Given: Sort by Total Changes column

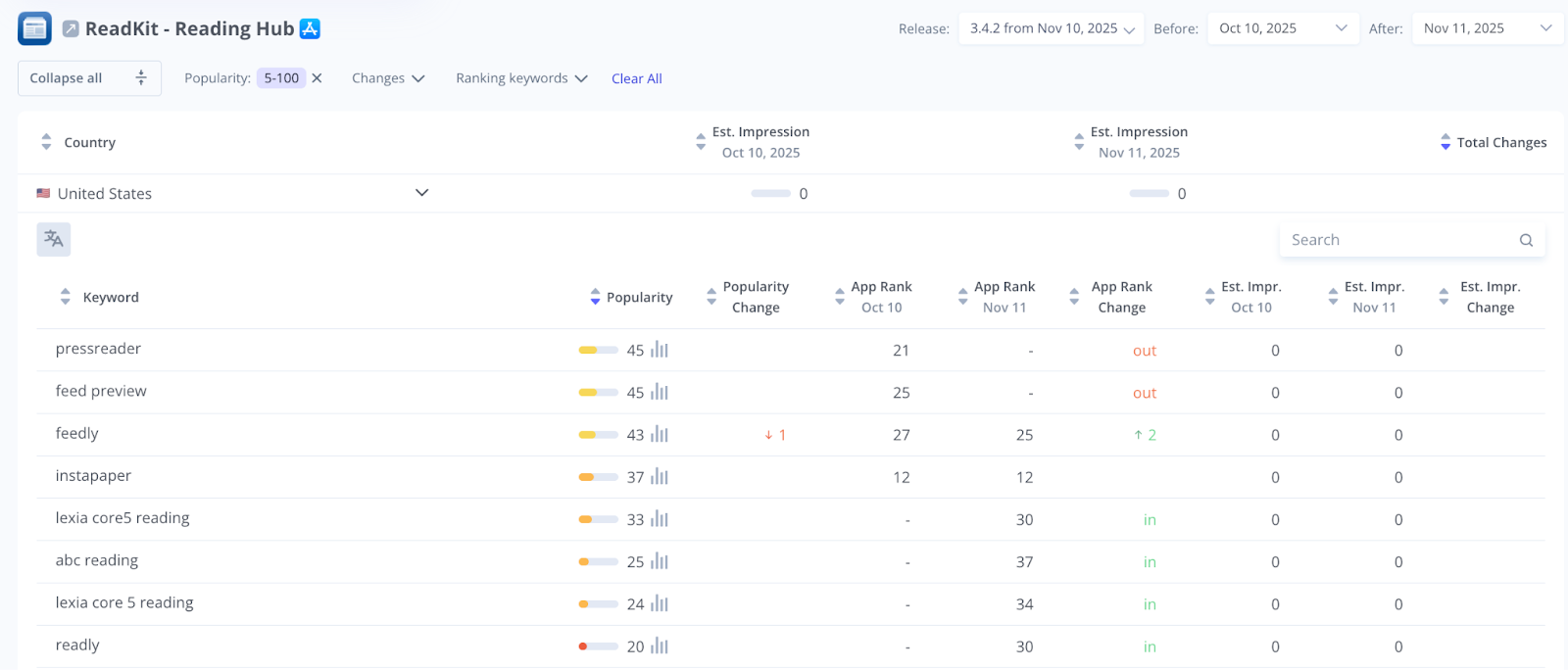Looking at the screenshot, I should tap(1445, 142).
